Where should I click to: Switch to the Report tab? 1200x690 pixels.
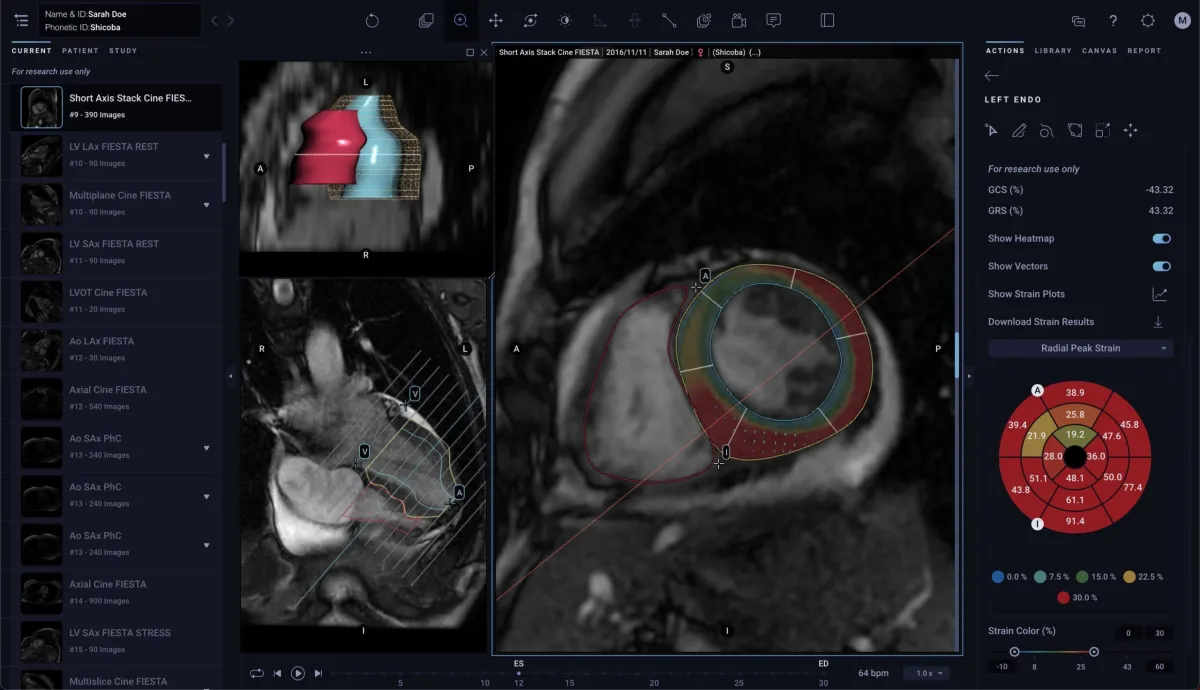coord(1144,50)
